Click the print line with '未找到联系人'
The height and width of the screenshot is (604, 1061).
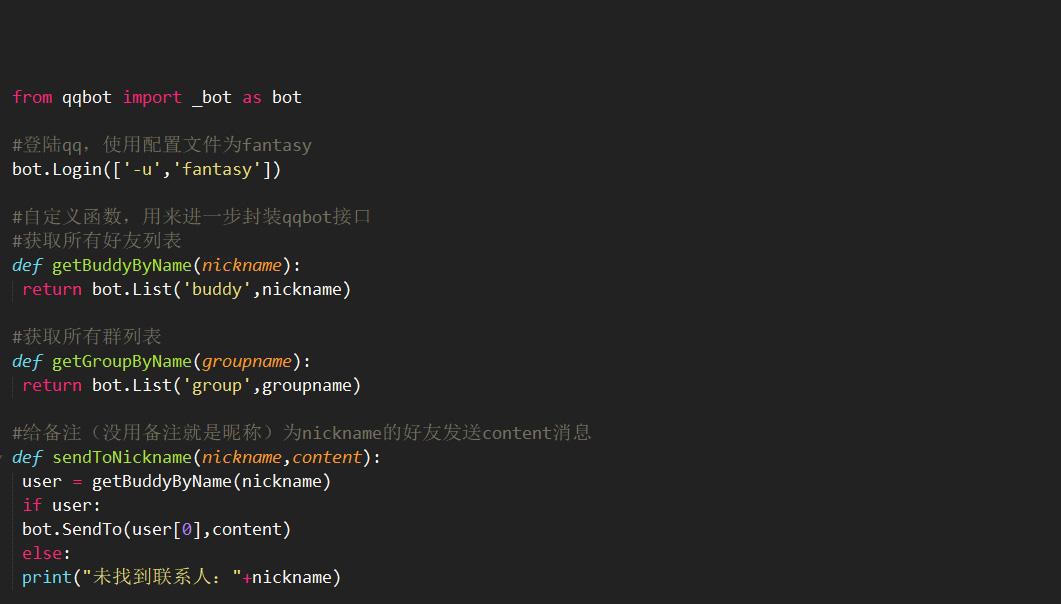[x=181, y=577]
